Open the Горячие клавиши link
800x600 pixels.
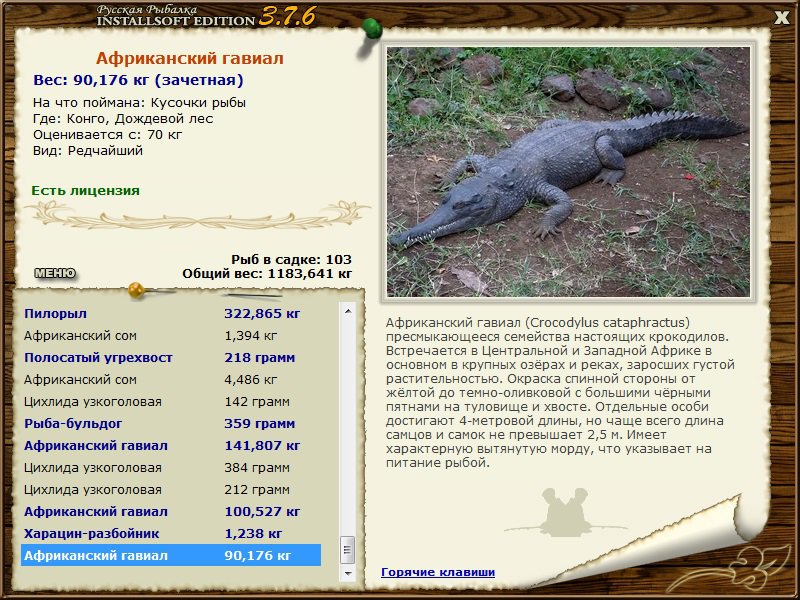(x=438, y=572)
